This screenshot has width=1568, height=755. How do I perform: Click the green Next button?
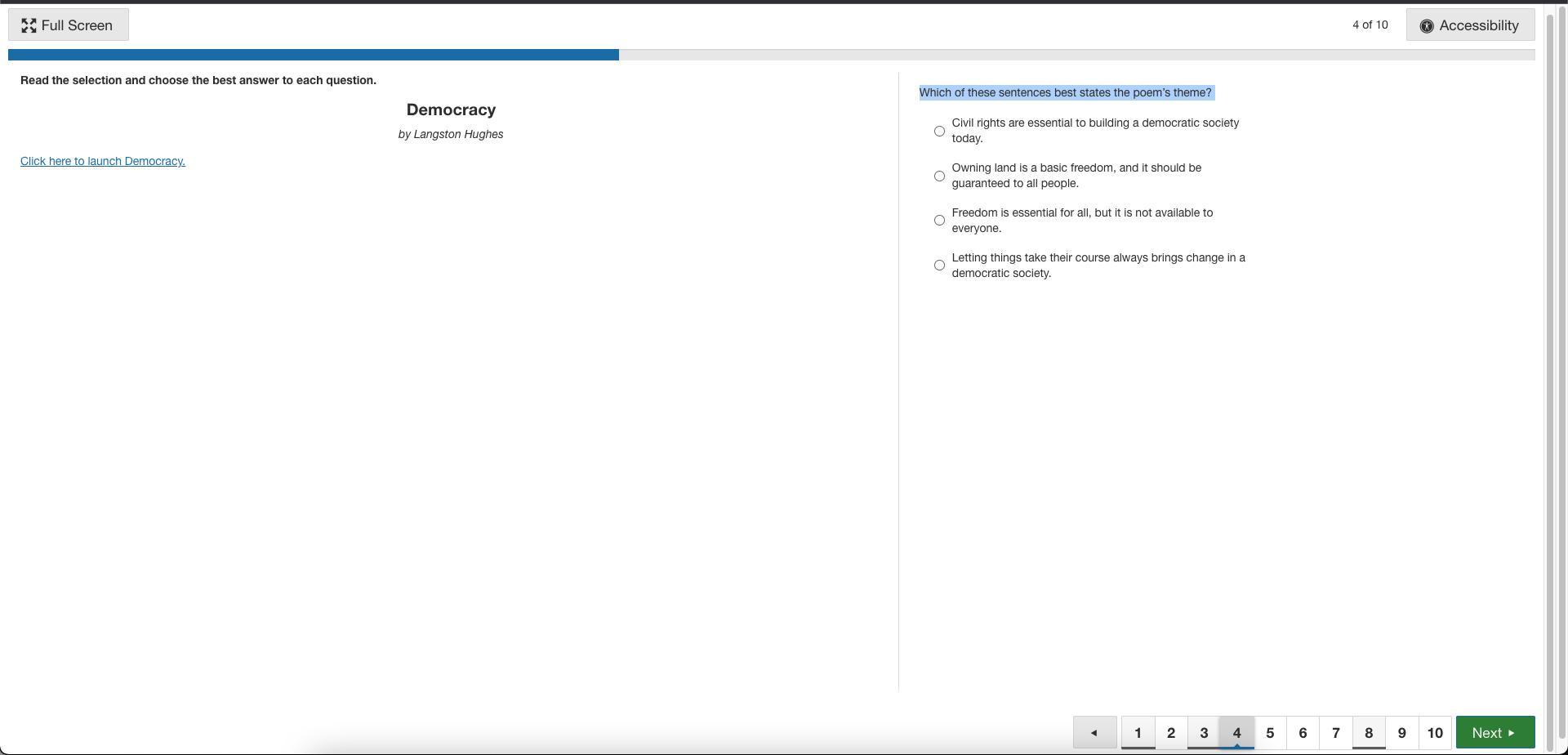(x=1495, y=732)
